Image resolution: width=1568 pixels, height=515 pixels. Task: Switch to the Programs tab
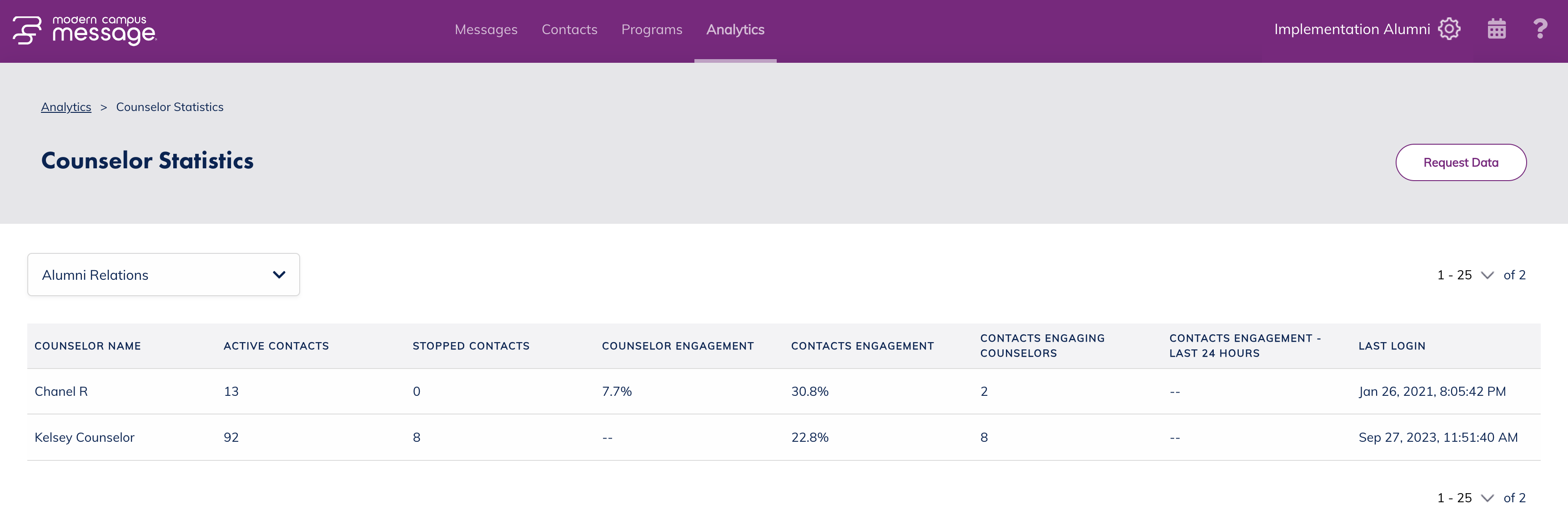point(651,29)
